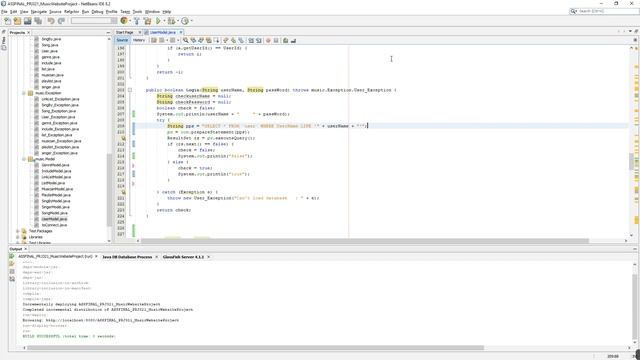Expand the Test Packages node
This screenshot has height=360, width=640.
[x=18, y=231]
